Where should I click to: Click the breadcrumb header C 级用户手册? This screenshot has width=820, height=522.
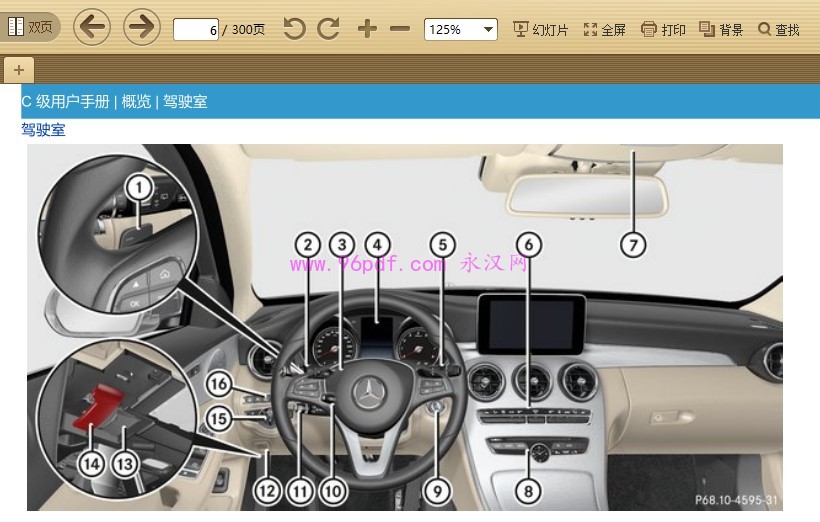[66, 101]
